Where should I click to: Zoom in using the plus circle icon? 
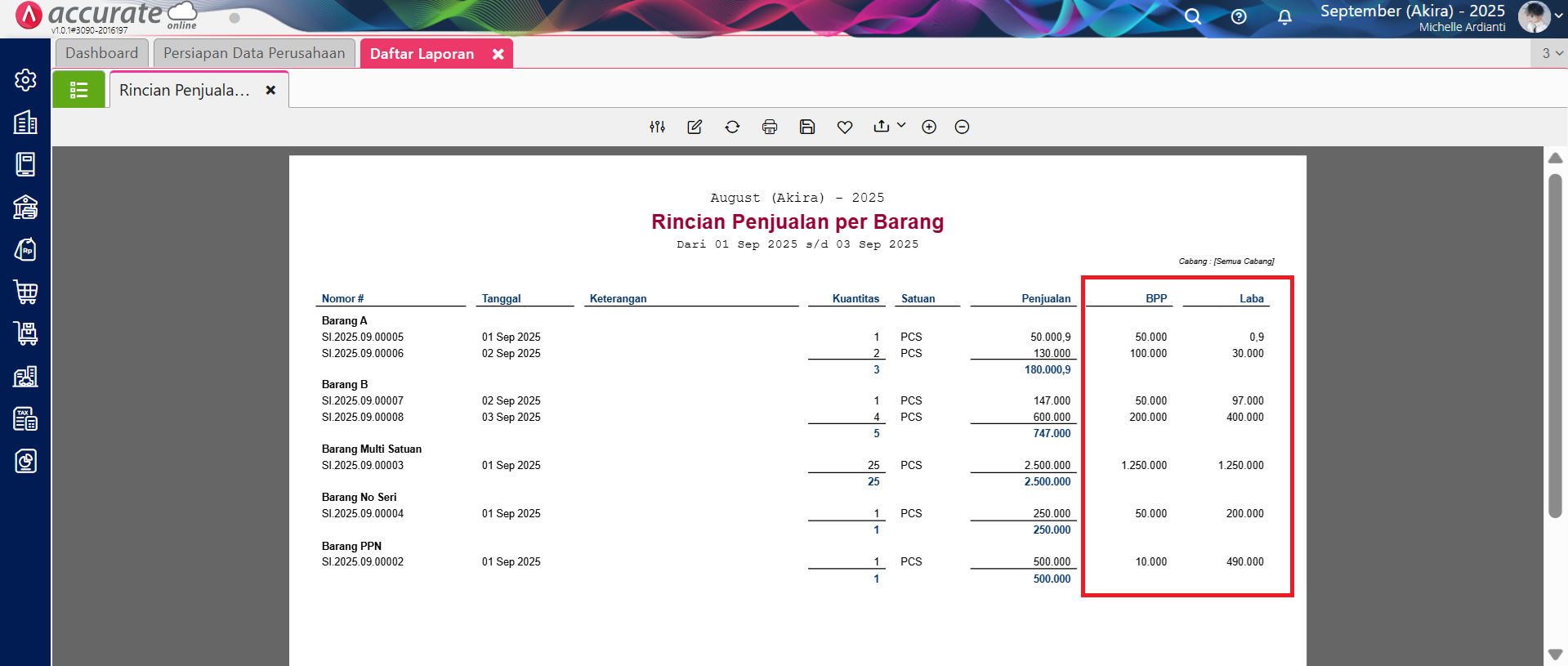tap(929, 127)
